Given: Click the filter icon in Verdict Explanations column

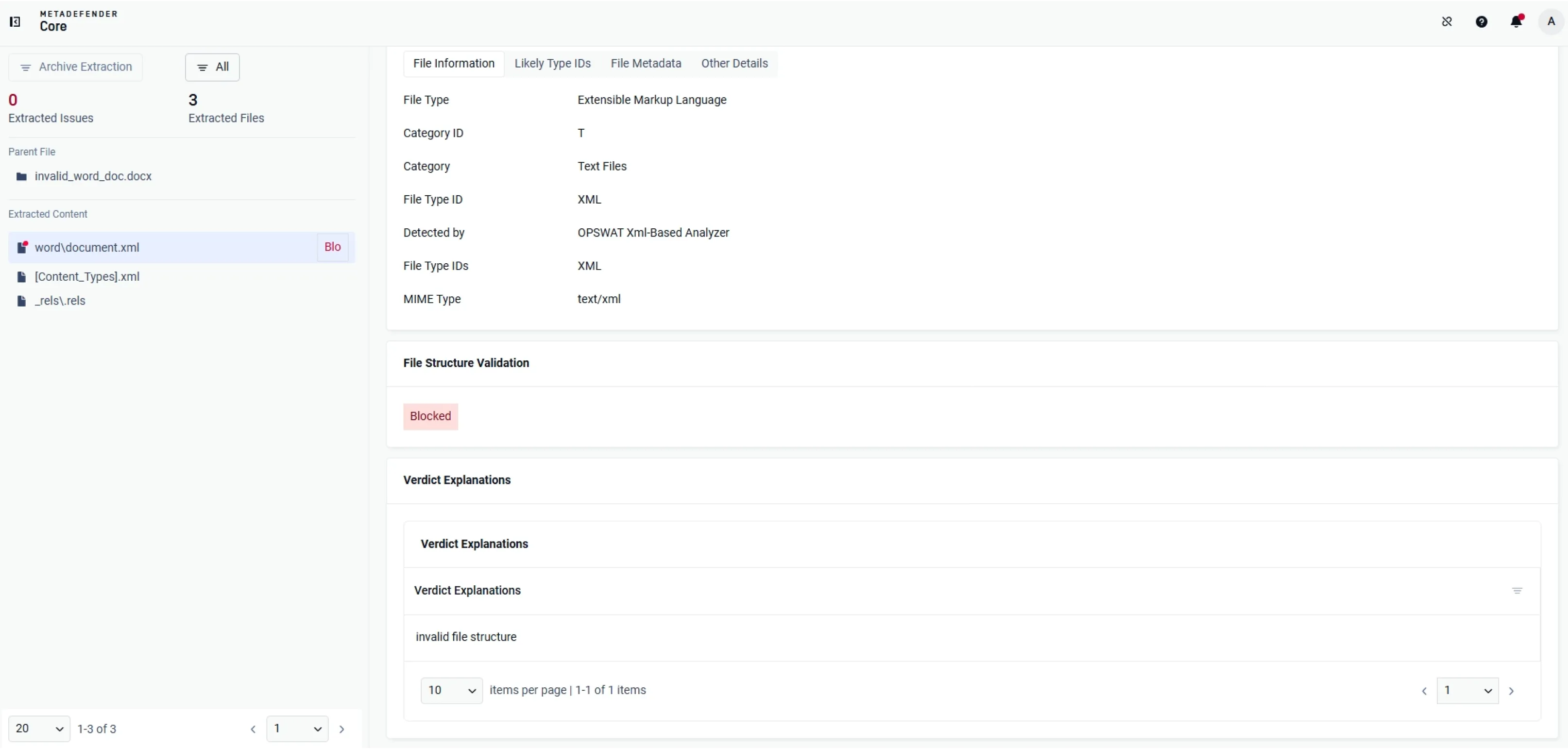Looking at the screenshot, I should [x=1517, y=592].
